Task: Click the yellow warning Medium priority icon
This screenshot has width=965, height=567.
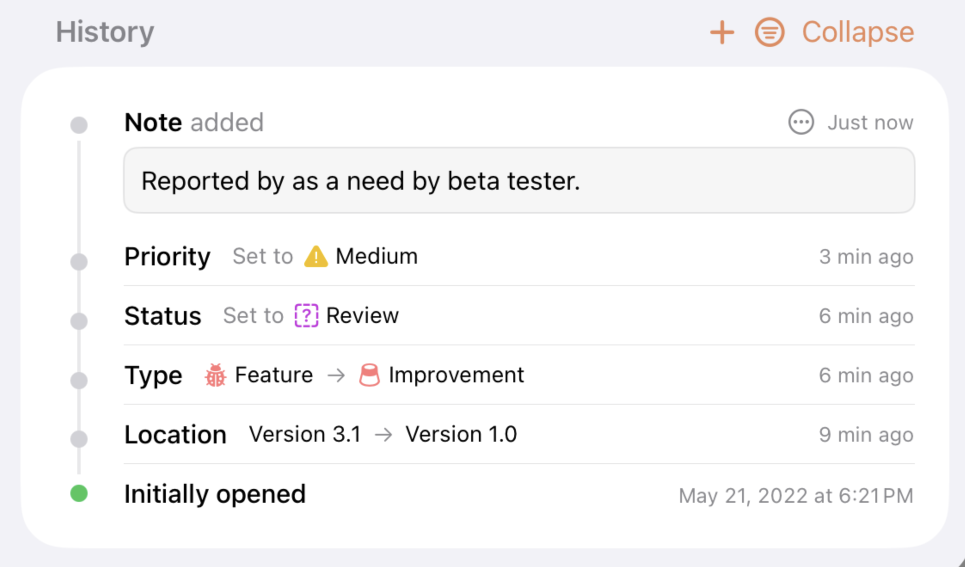Action: (x=316, y=256)
